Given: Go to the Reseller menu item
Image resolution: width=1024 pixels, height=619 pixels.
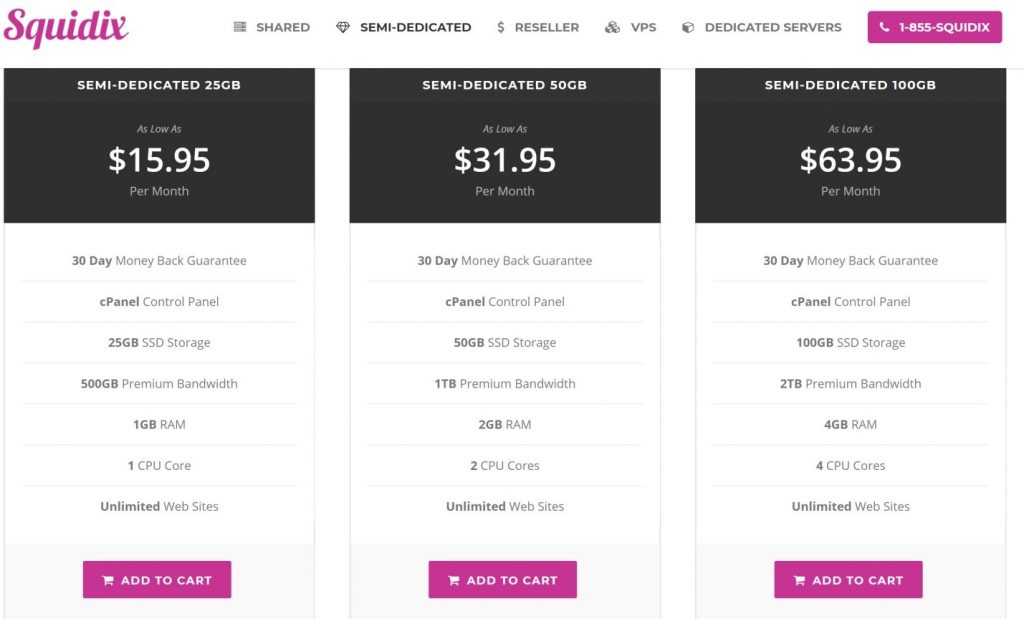Looking at the screenshot, I should [537, 27].
